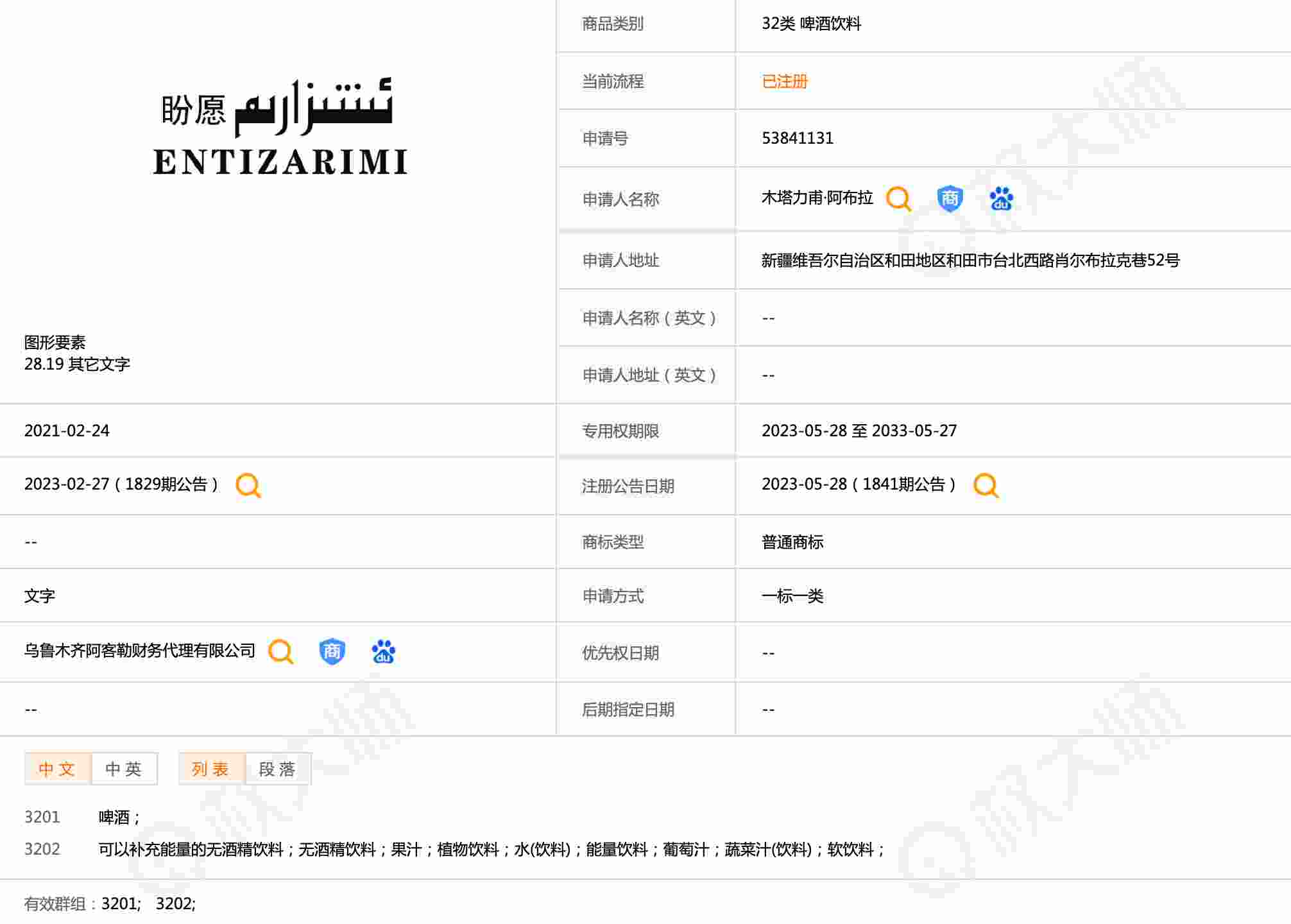Select the 中文 language toggle

click(57, 769)
